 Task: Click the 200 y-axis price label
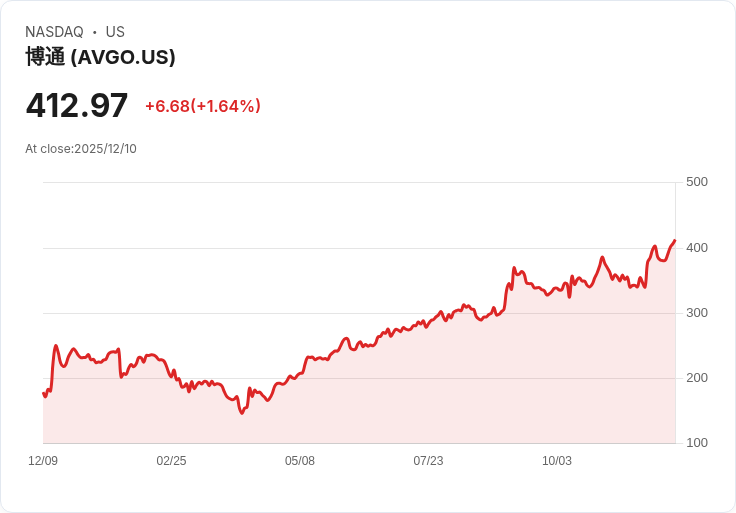(697, 378)
